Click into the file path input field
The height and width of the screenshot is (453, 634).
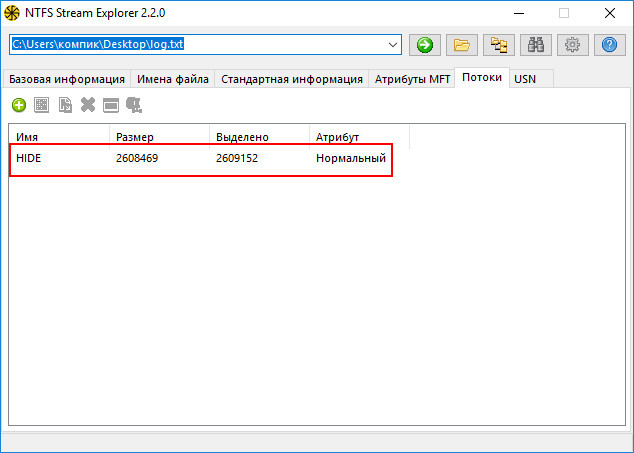[x=200, y=45]
